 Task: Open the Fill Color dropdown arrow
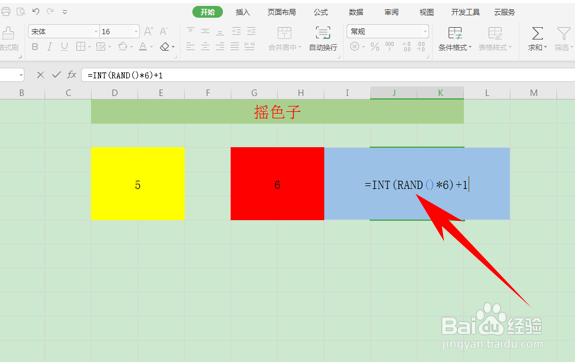click(131, 47)
